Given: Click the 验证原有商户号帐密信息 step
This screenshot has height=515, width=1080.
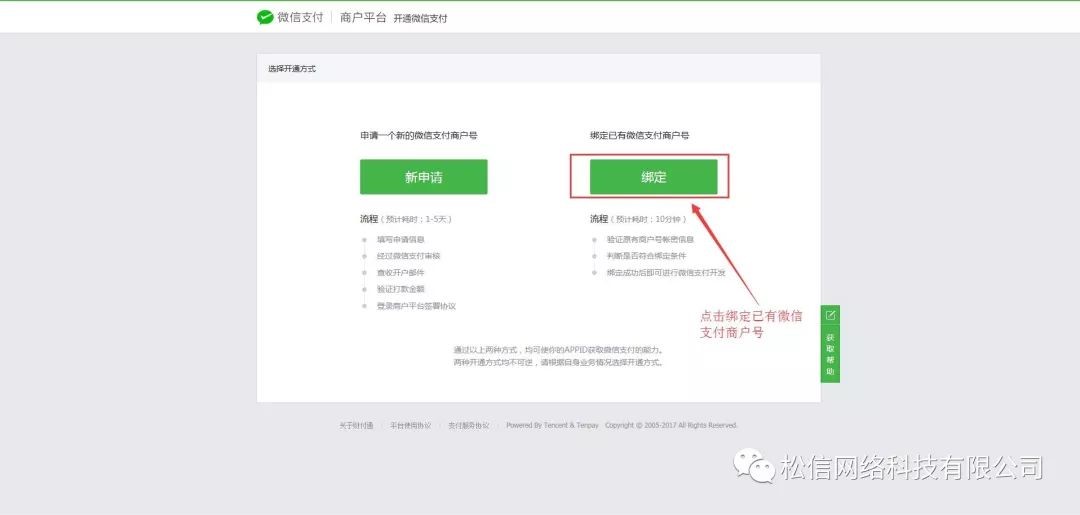Looking at the screenshot, I should coord(650,240).
